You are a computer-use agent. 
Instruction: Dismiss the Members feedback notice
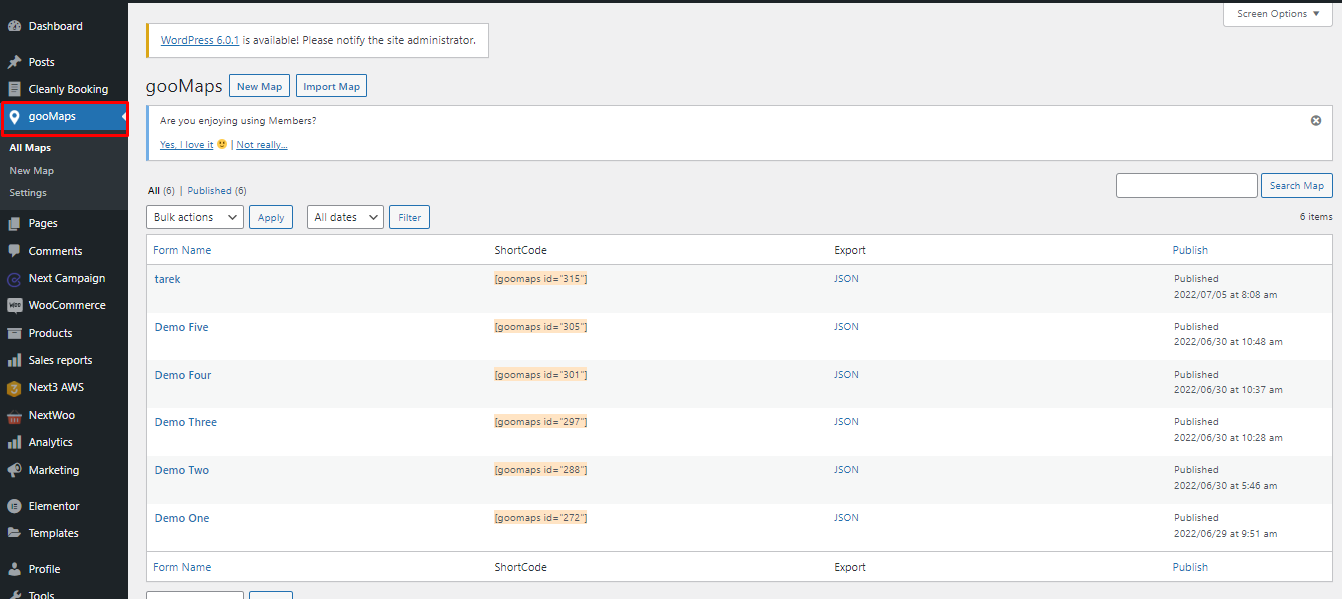pos(1316,120)
